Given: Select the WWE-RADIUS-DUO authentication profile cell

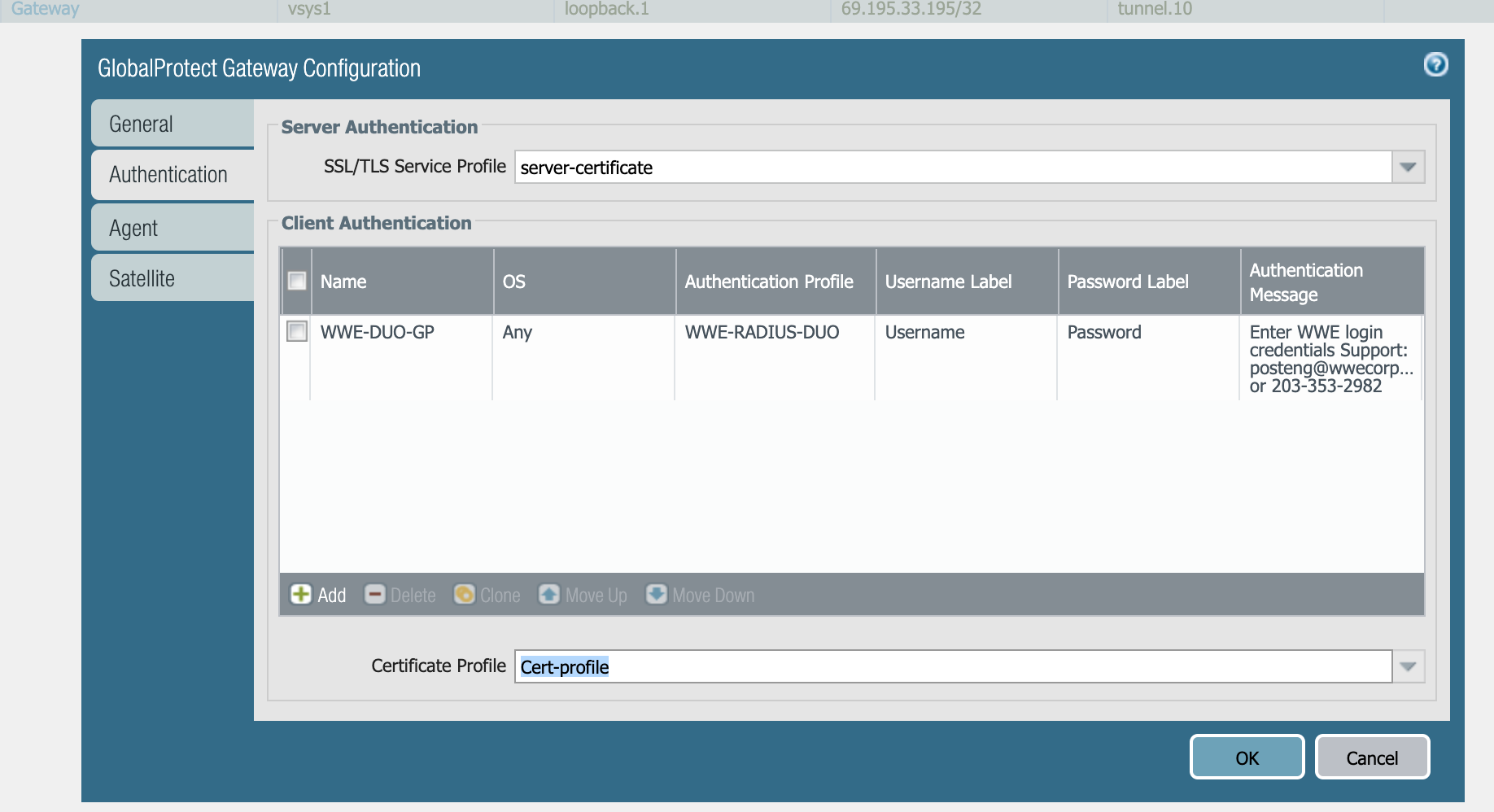Looking at the screenshot, I should pos(762,332).
